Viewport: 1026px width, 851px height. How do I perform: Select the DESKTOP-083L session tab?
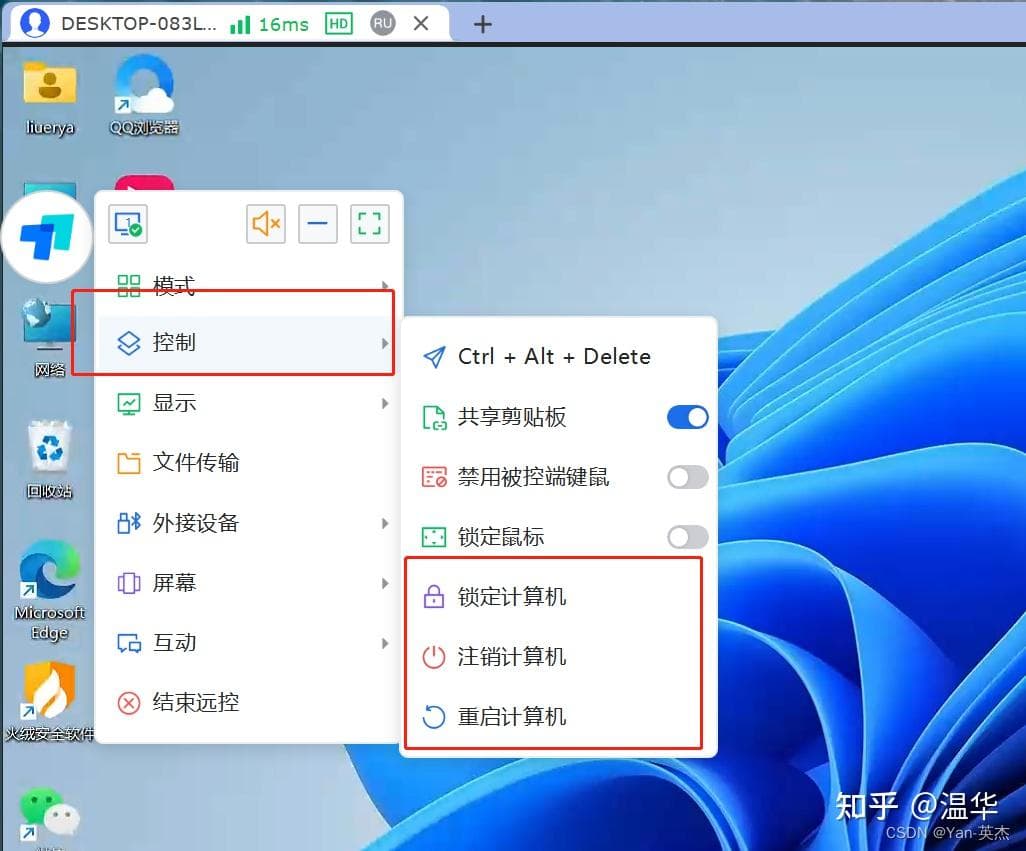(x=227, y=24)
